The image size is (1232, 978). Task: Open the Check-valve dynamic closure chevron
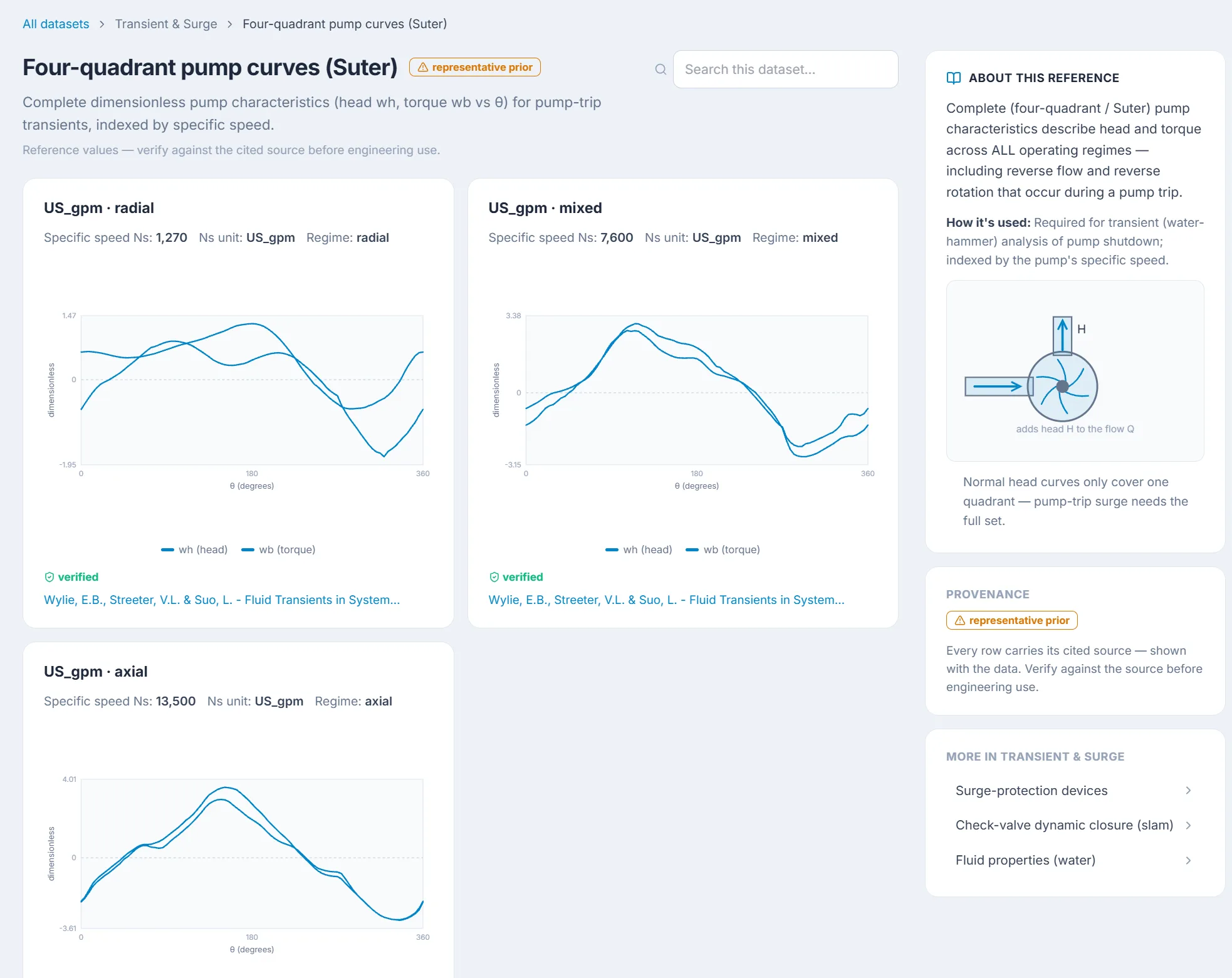(1188, 825)
